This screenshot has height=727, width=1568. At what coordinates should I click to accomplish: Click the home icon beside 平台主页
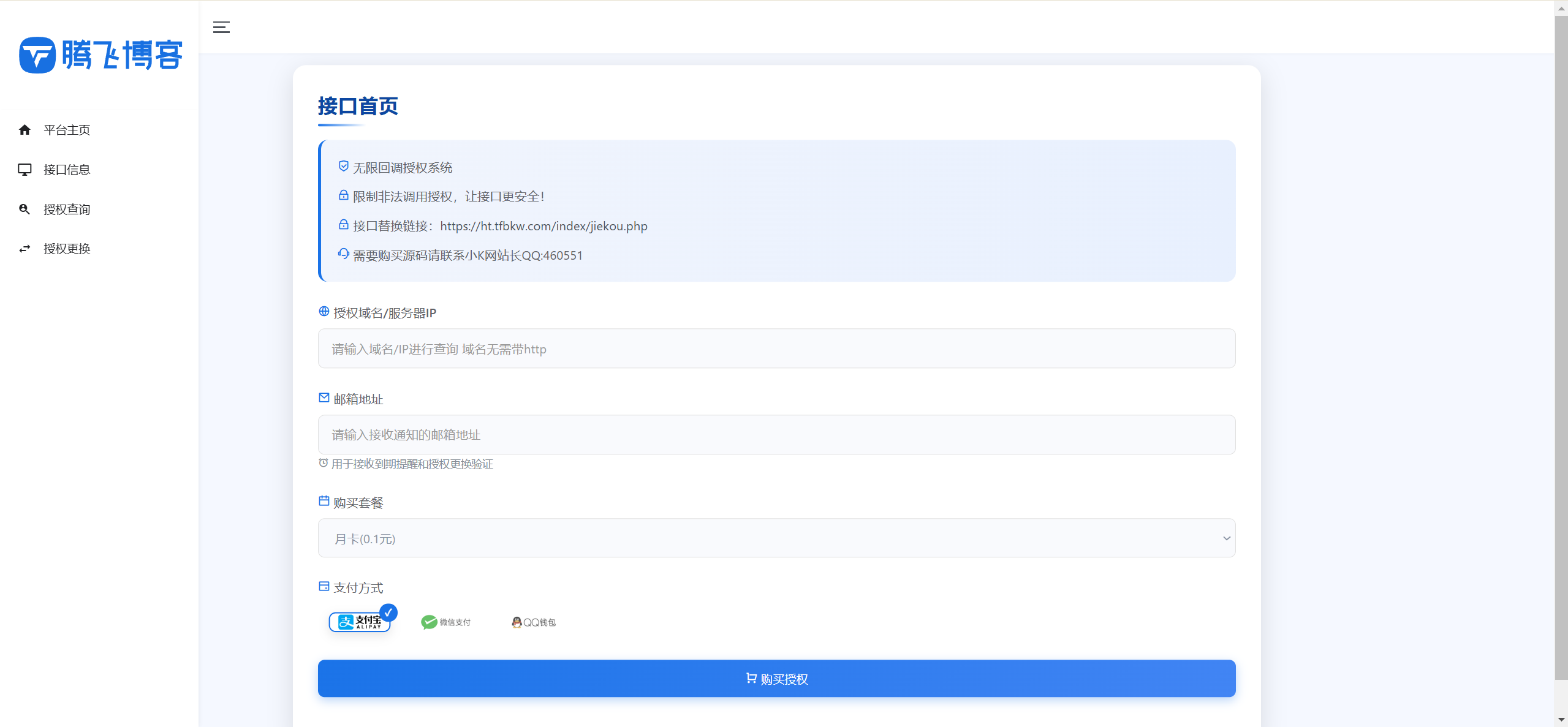(x=25, y=130)
